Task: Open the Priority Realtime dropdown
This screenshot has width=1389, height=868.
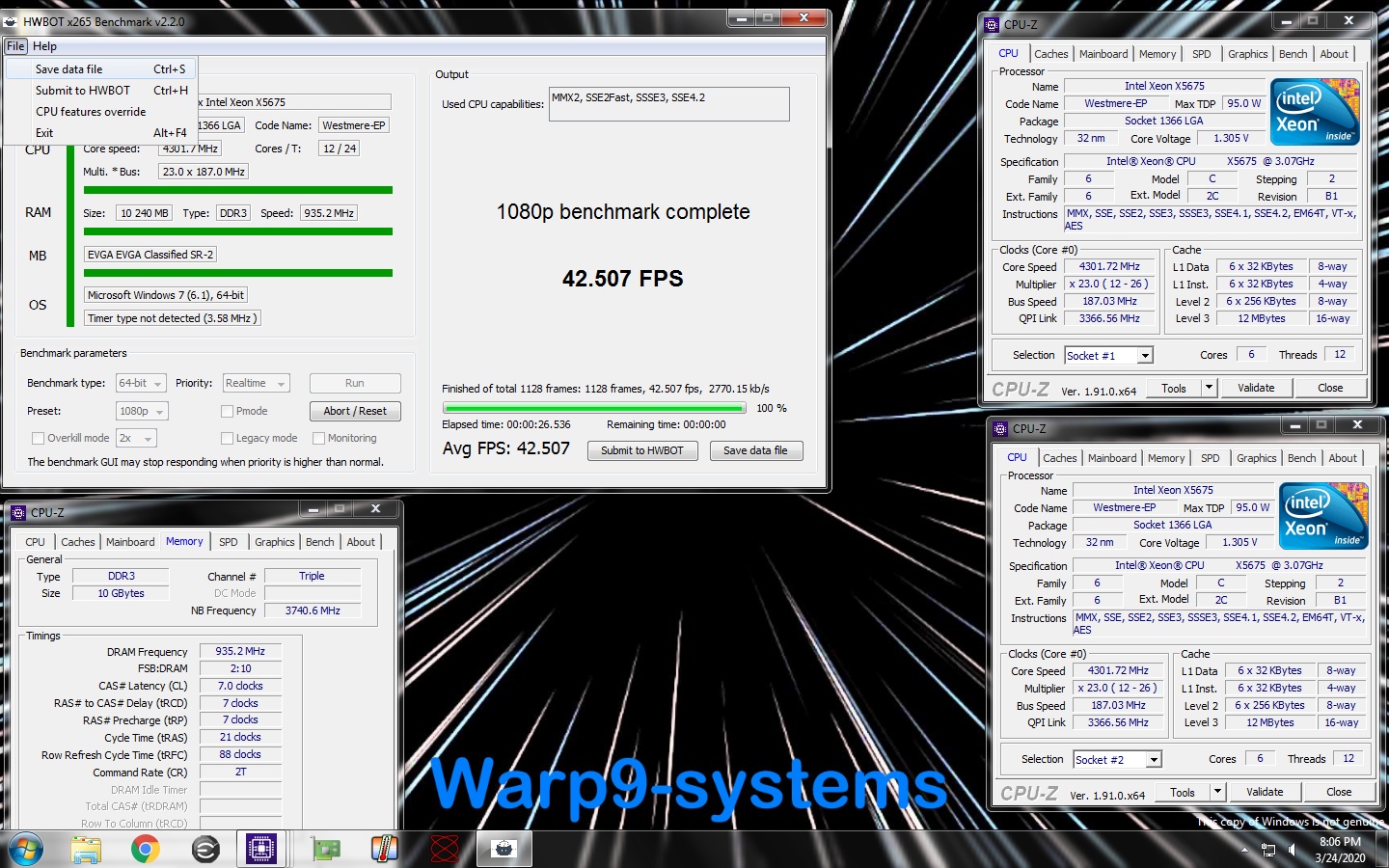Action: (x=256, y=383)
